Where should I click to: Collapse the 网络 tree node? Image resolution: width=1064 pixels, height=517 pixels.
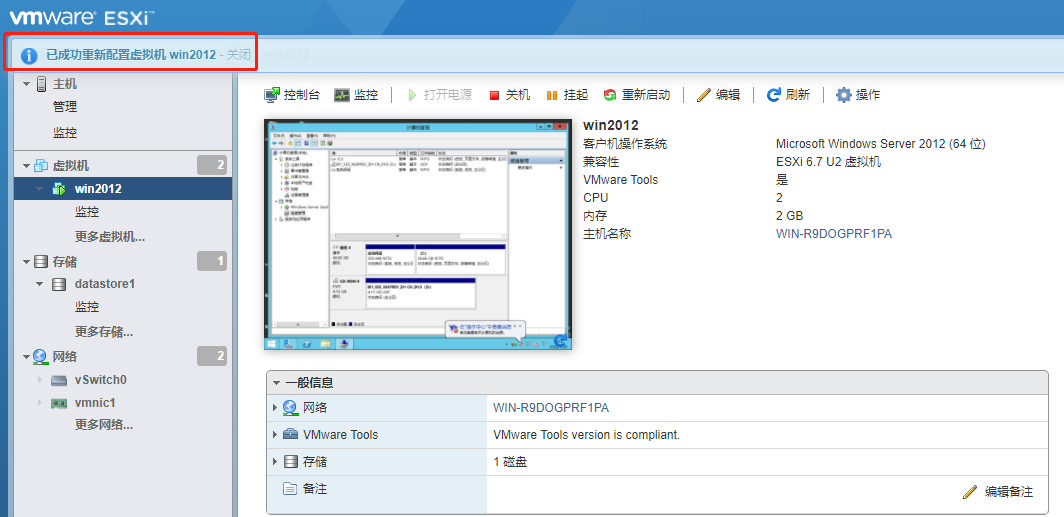pos(26,356)
